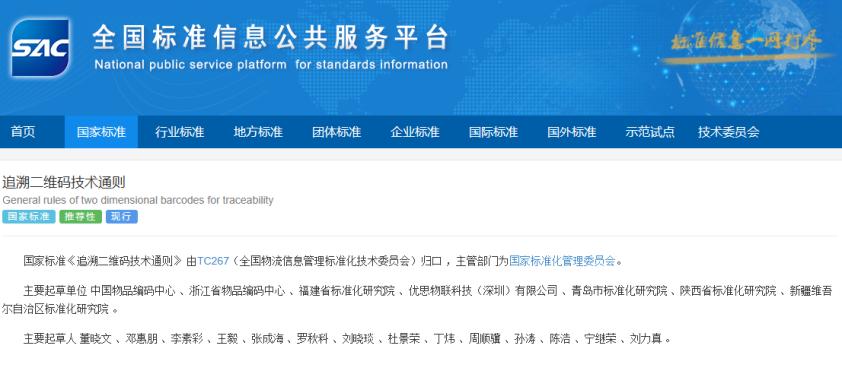This screenshot has height=371, width=842.
Task: Switch to 团体标准 menu item
Action: click(336, 132)
